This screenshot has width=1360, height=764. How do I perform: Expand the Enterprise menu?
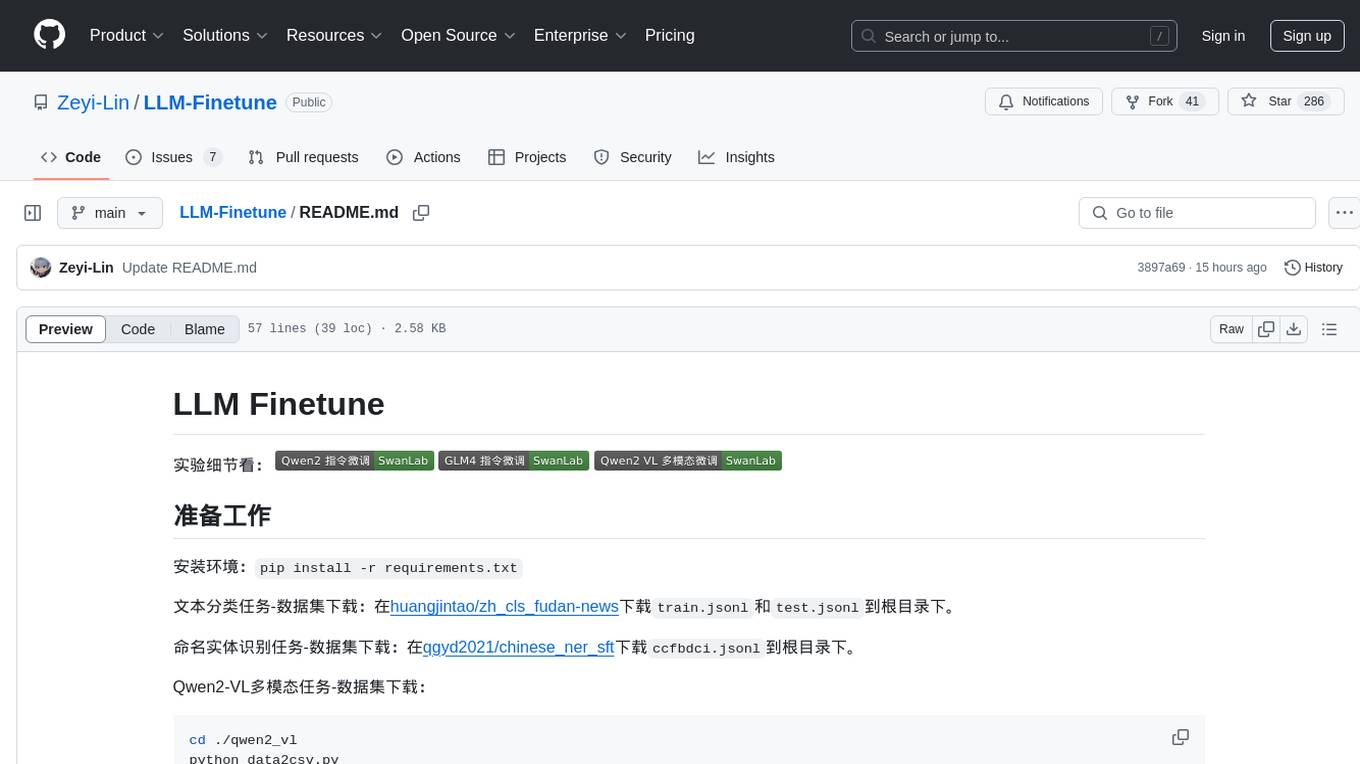580,35
